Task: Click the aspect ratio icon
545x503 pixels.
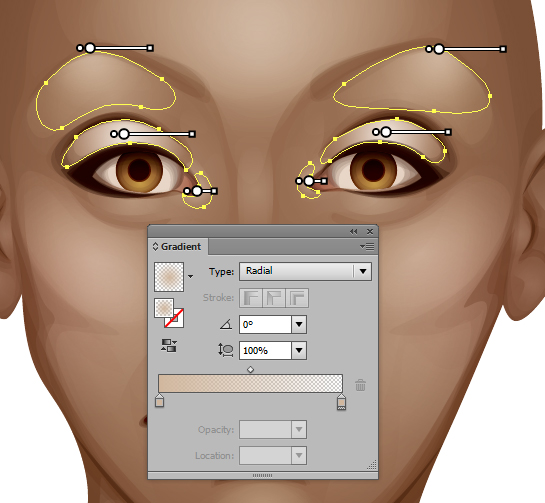Action: point(226,350)
